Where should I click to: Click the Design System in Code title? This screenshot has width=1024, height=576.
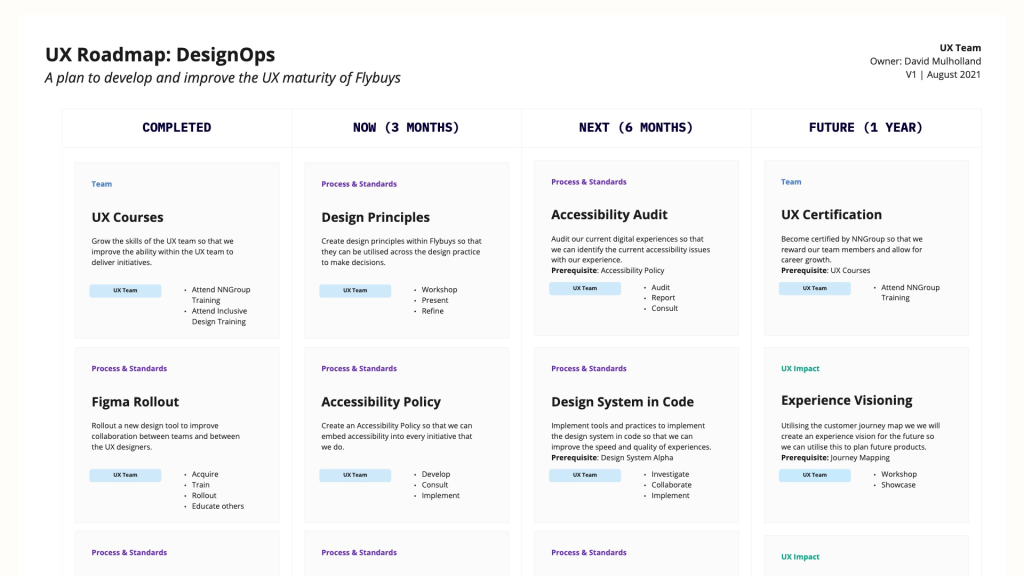pos(622,402)
